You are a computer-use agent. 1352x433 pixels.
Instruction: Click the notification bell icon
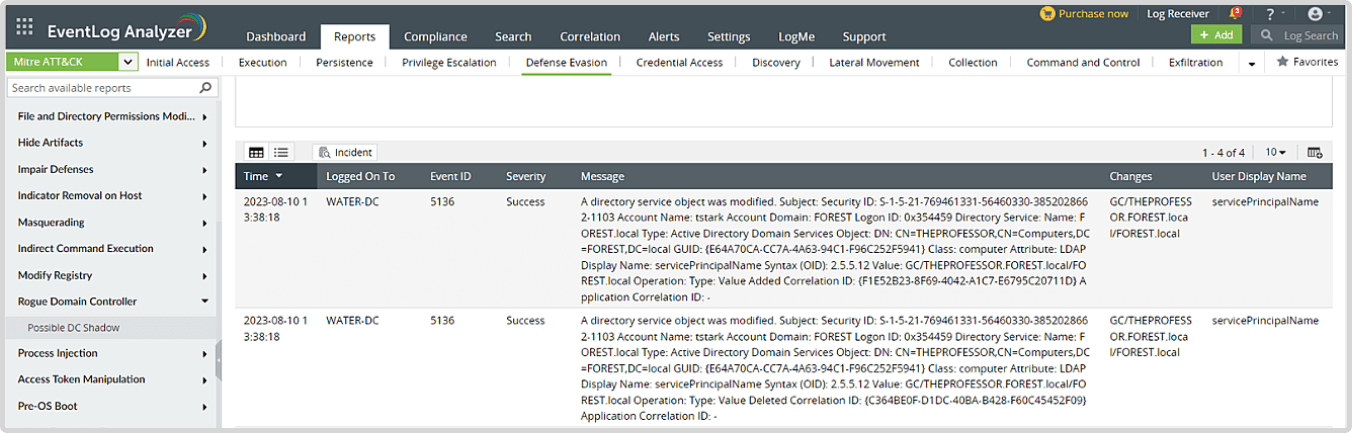1233,14
